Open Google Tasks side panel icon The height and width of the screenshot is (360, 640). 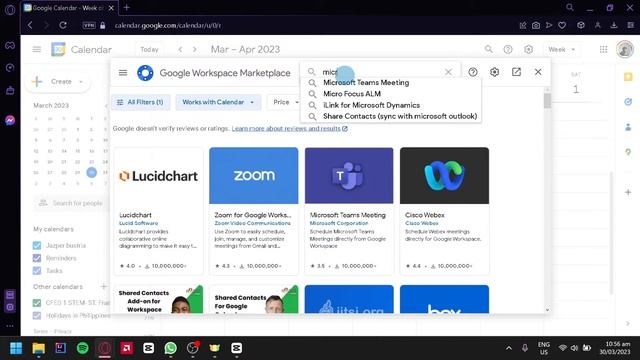click(x=628, y=102)
